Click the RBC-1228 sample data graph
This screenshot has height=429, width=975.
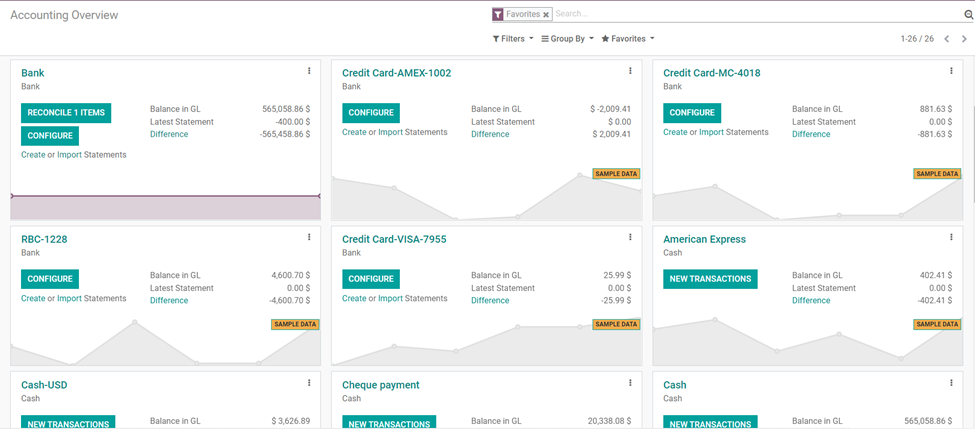click(165, 342)
